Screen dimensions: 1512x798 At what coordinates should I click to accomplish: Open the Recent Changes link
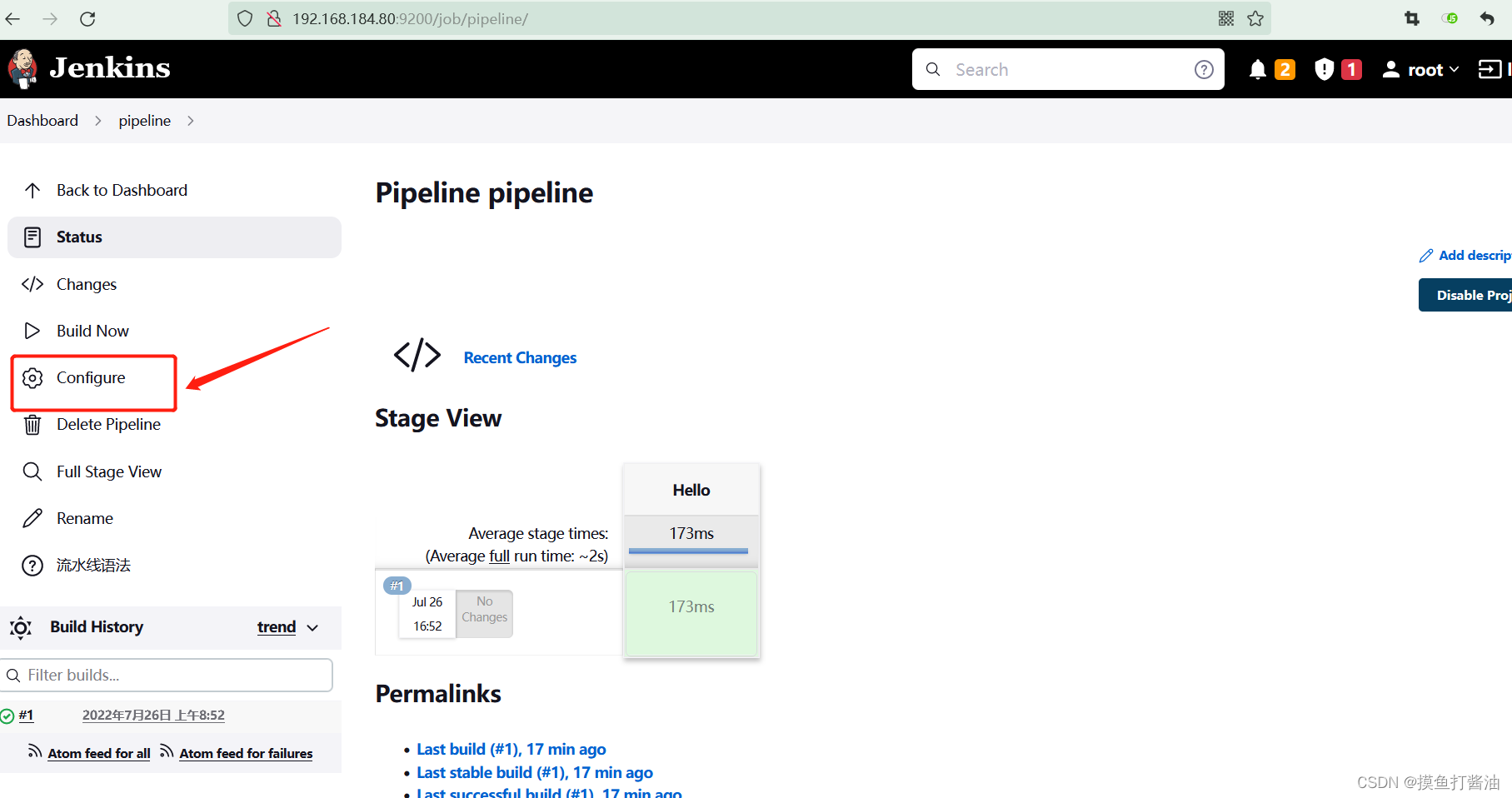pyautogui.click(x=520, y=358)
